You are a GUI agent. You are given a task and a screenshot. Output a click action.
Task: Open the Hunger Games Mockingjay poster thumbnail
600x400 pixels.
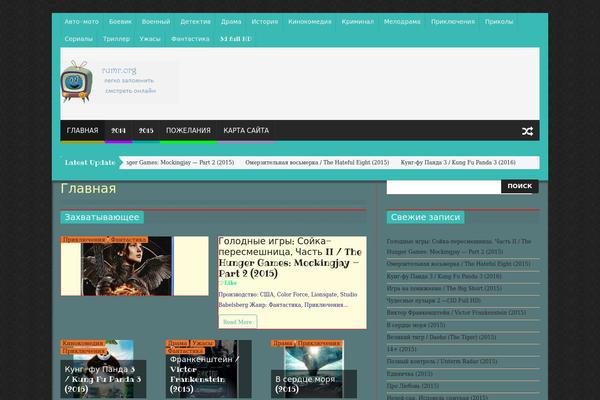tap(134, 266)
